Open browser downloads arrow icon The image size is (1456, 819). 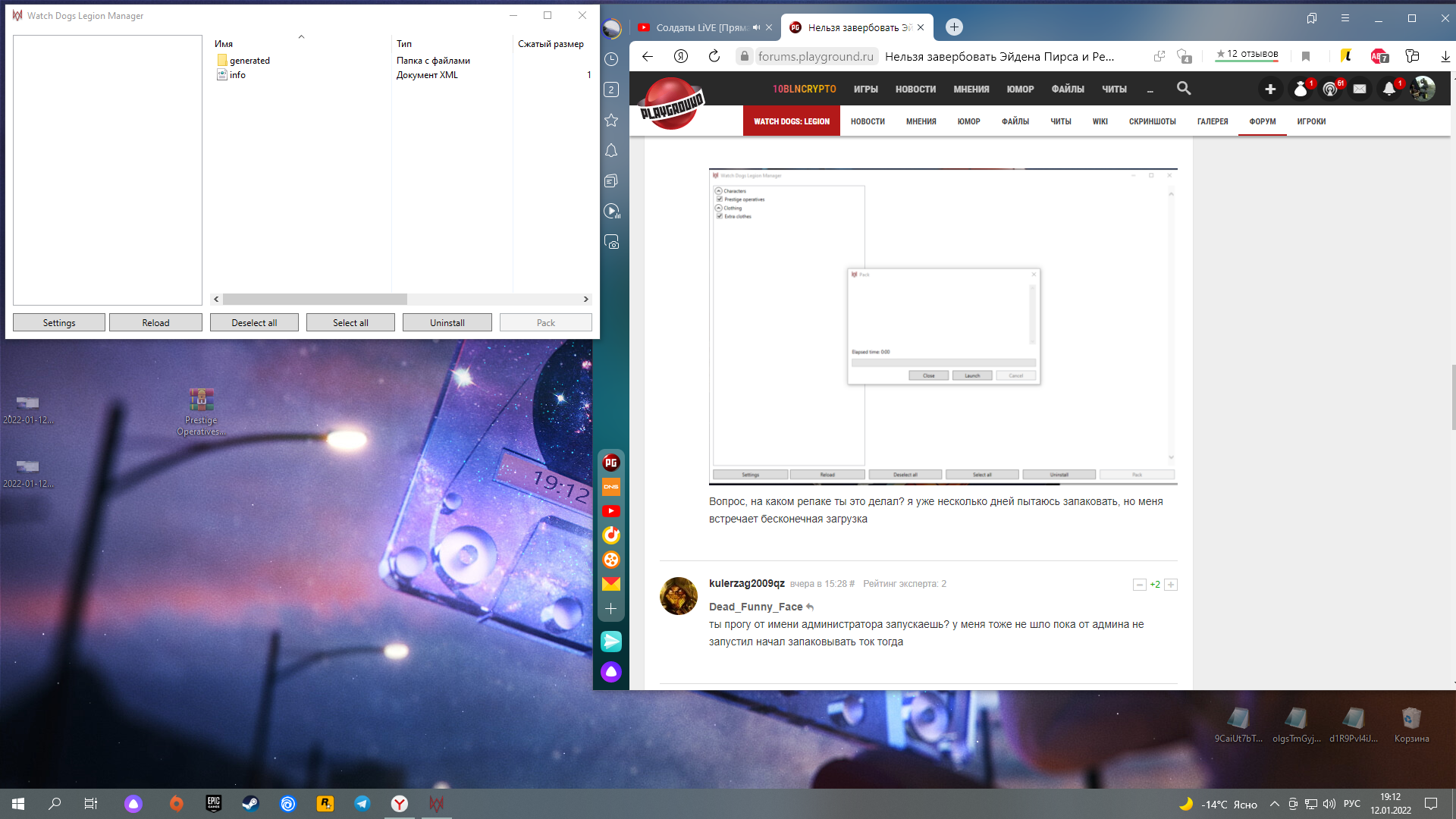point(1445,56)
